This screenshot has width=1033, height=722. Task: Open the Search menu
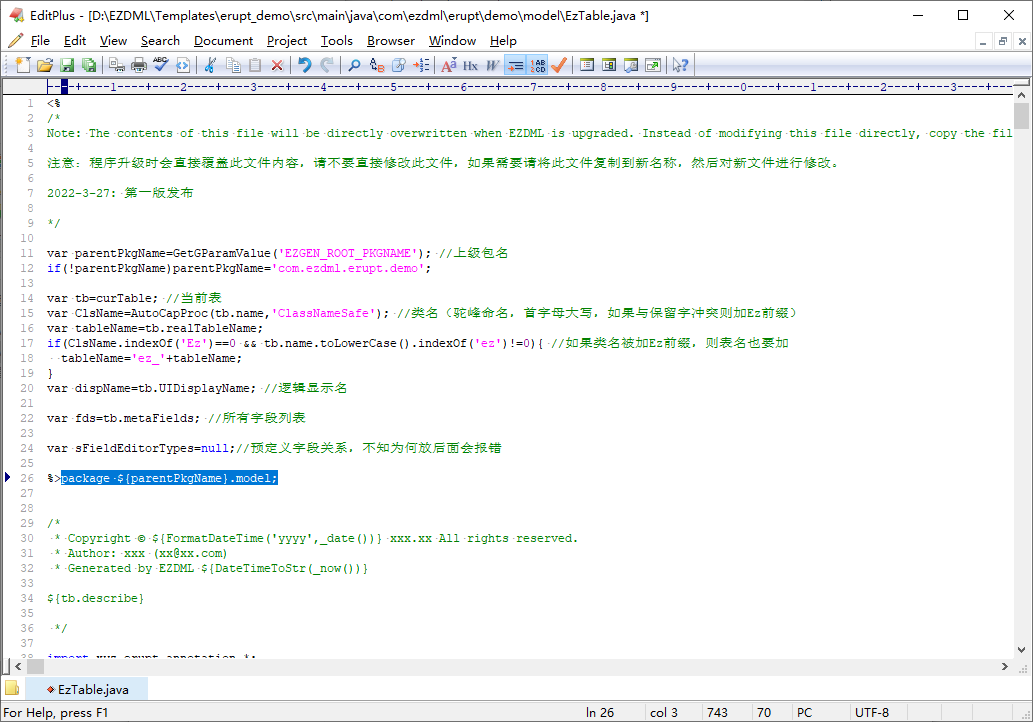pos(160,41)
